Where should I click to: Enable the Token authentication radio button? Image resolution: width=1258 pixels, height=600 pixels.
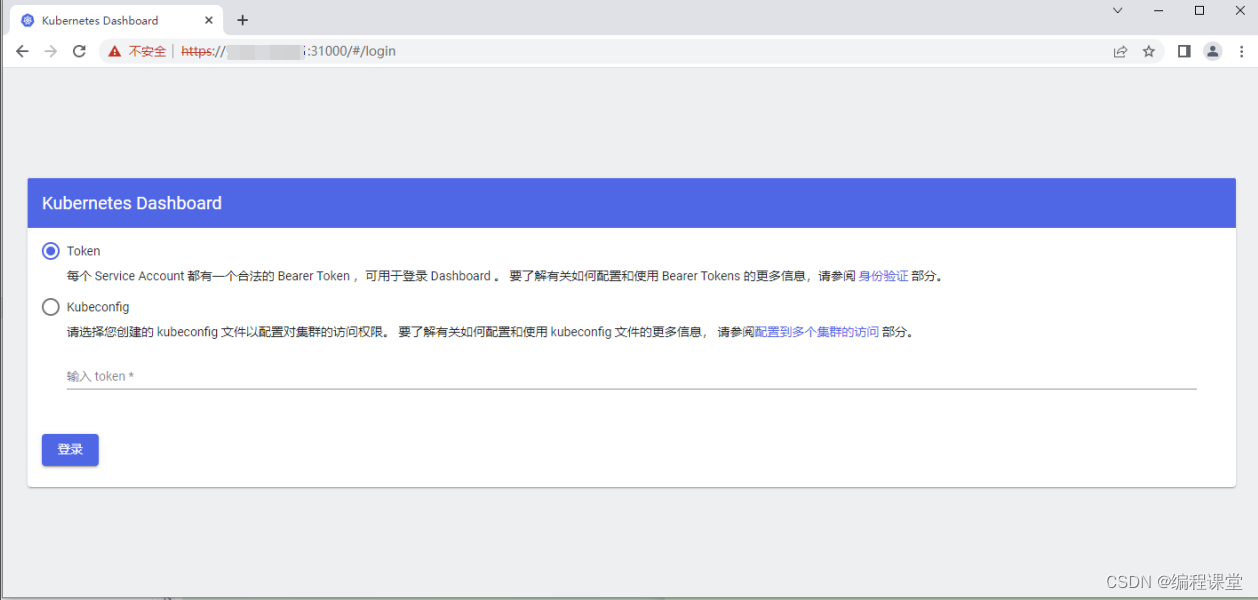(50, 251)
